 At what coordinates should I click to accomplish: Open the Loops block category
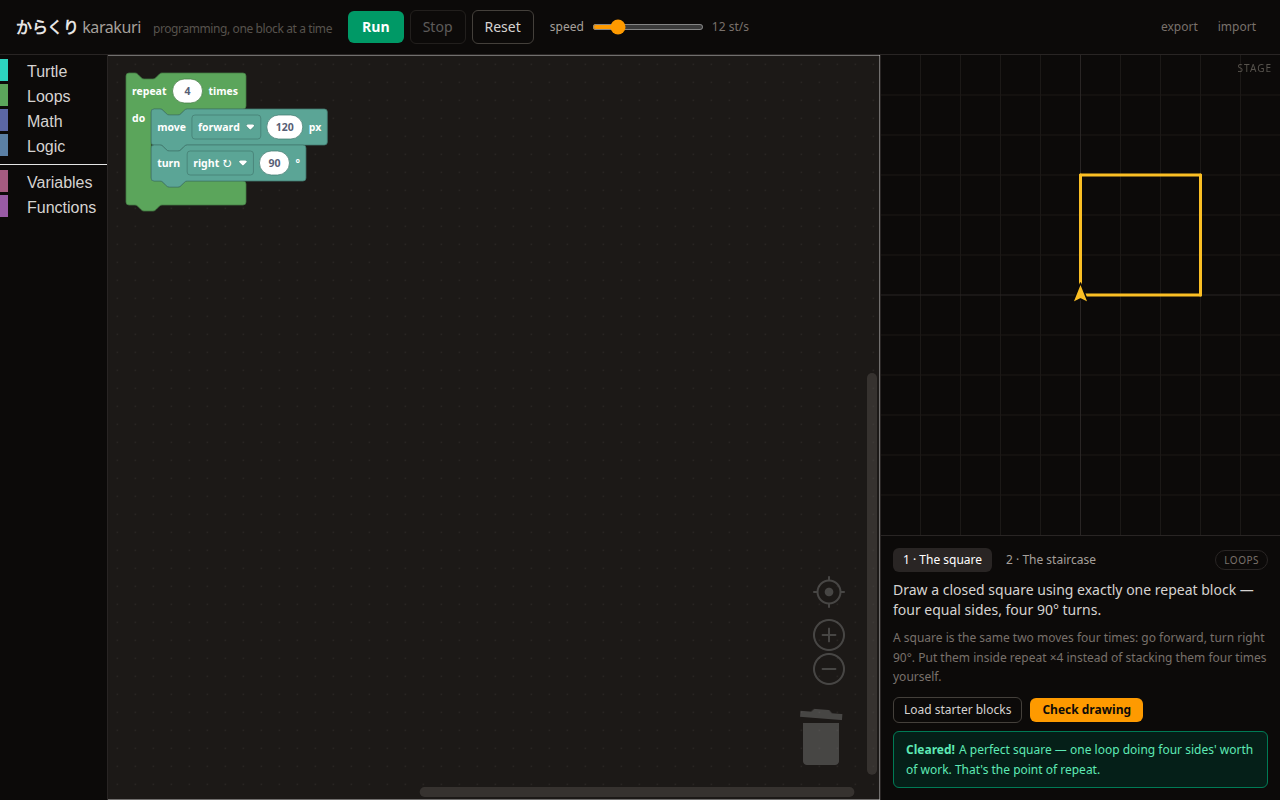click(53, 96)
